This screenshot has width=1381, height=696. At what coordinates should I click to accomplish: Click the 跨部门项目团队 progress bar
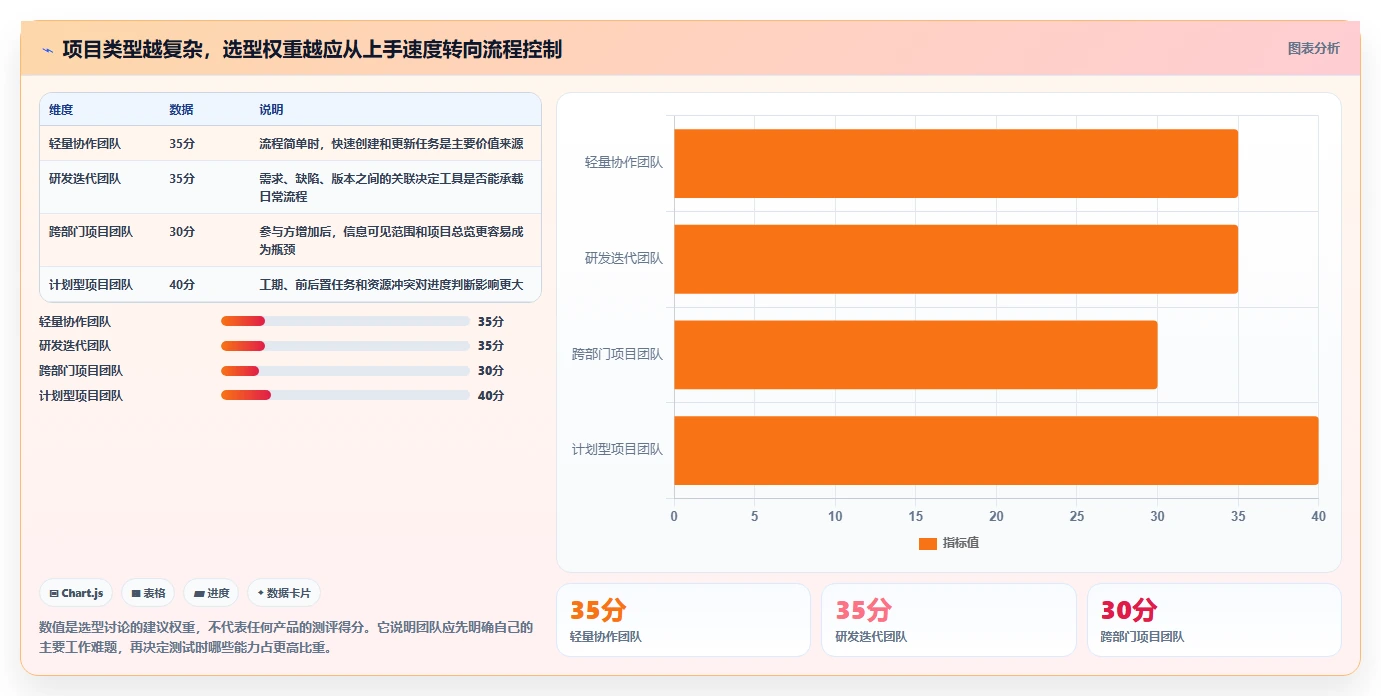pos(345,371)
